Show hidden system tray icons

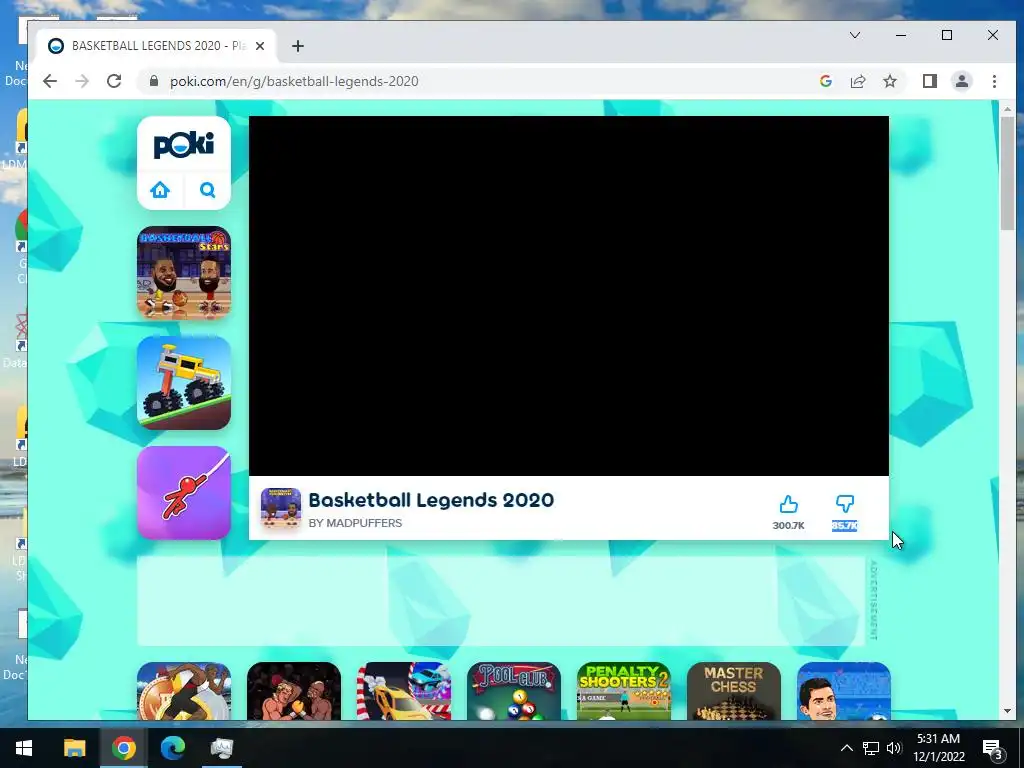pos(846,748)
